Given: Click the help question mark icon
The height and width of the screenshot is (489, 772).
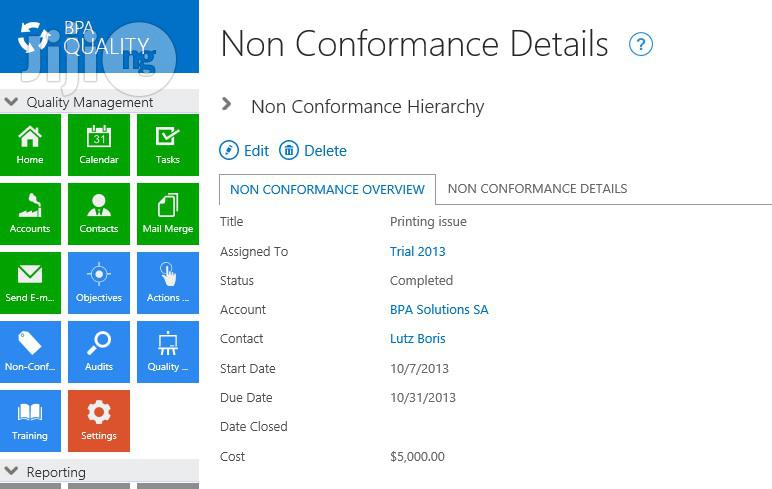Looking at the screenshot, I should [641, 44].
